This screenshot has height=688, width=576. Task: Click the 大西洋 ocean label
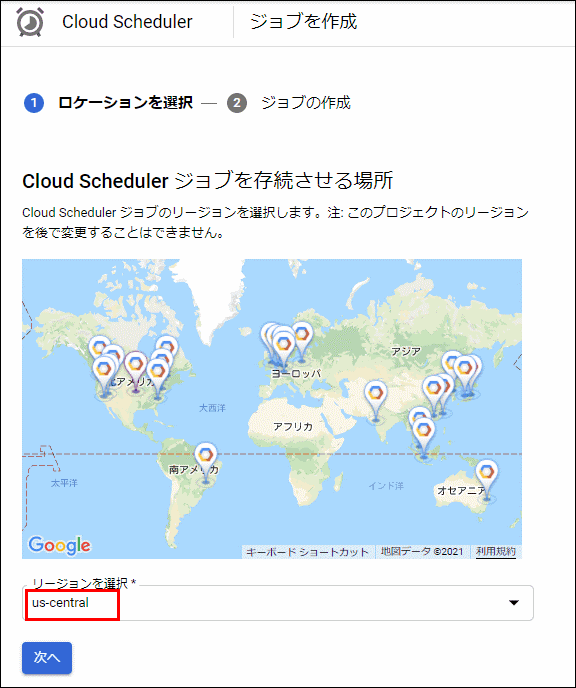click(x=212, y=408)
